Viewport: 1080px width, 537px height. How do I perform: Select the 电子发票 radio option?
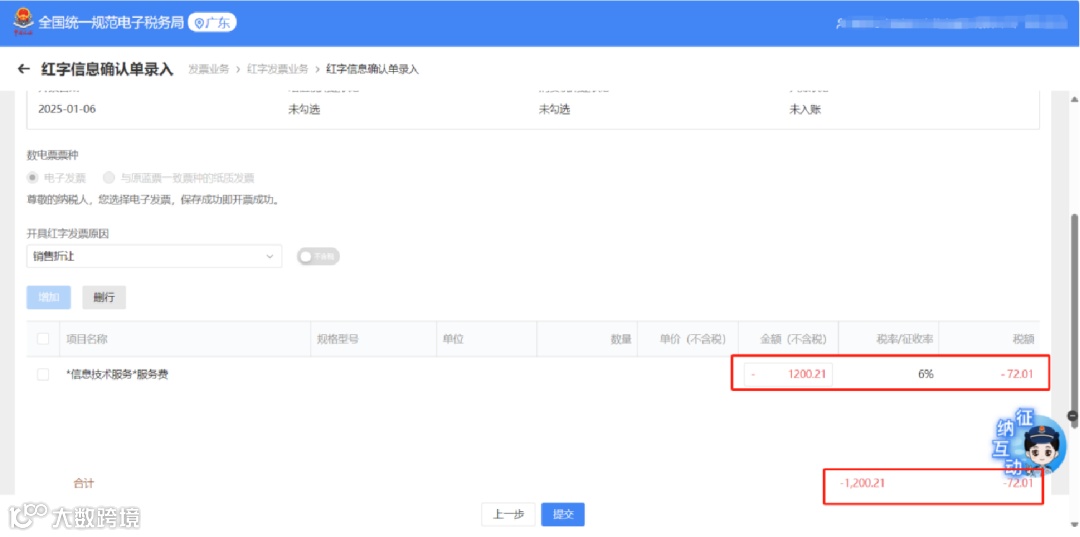pyautogui.click(x=32, y=178)
